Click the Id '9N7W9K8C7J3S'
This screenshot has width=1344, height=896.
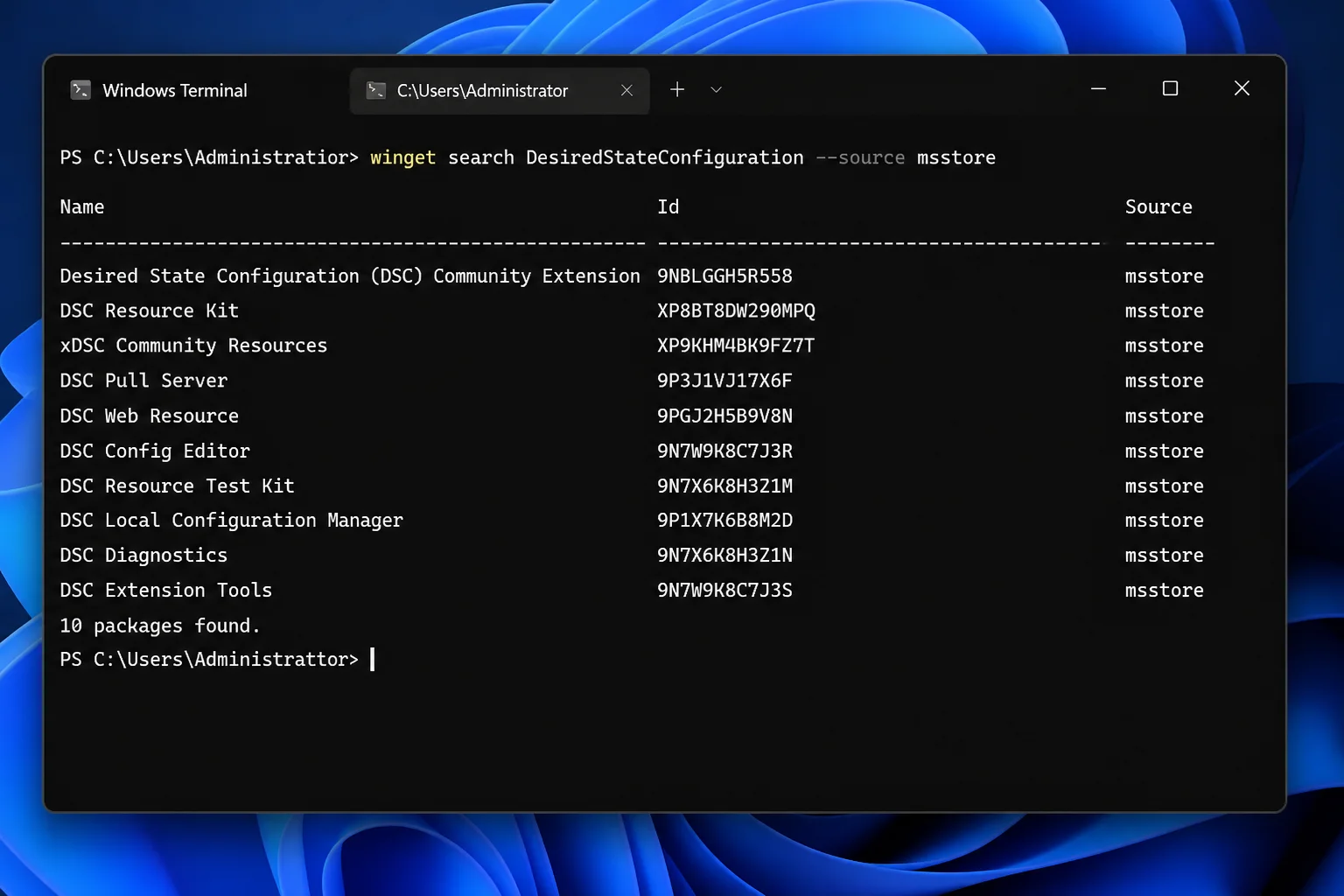pos(724,591)
